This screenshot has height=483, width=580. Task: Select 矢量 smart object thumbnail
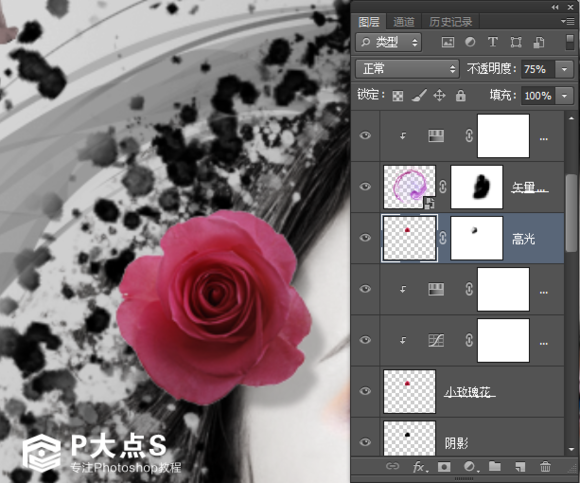tap(409, 187)
